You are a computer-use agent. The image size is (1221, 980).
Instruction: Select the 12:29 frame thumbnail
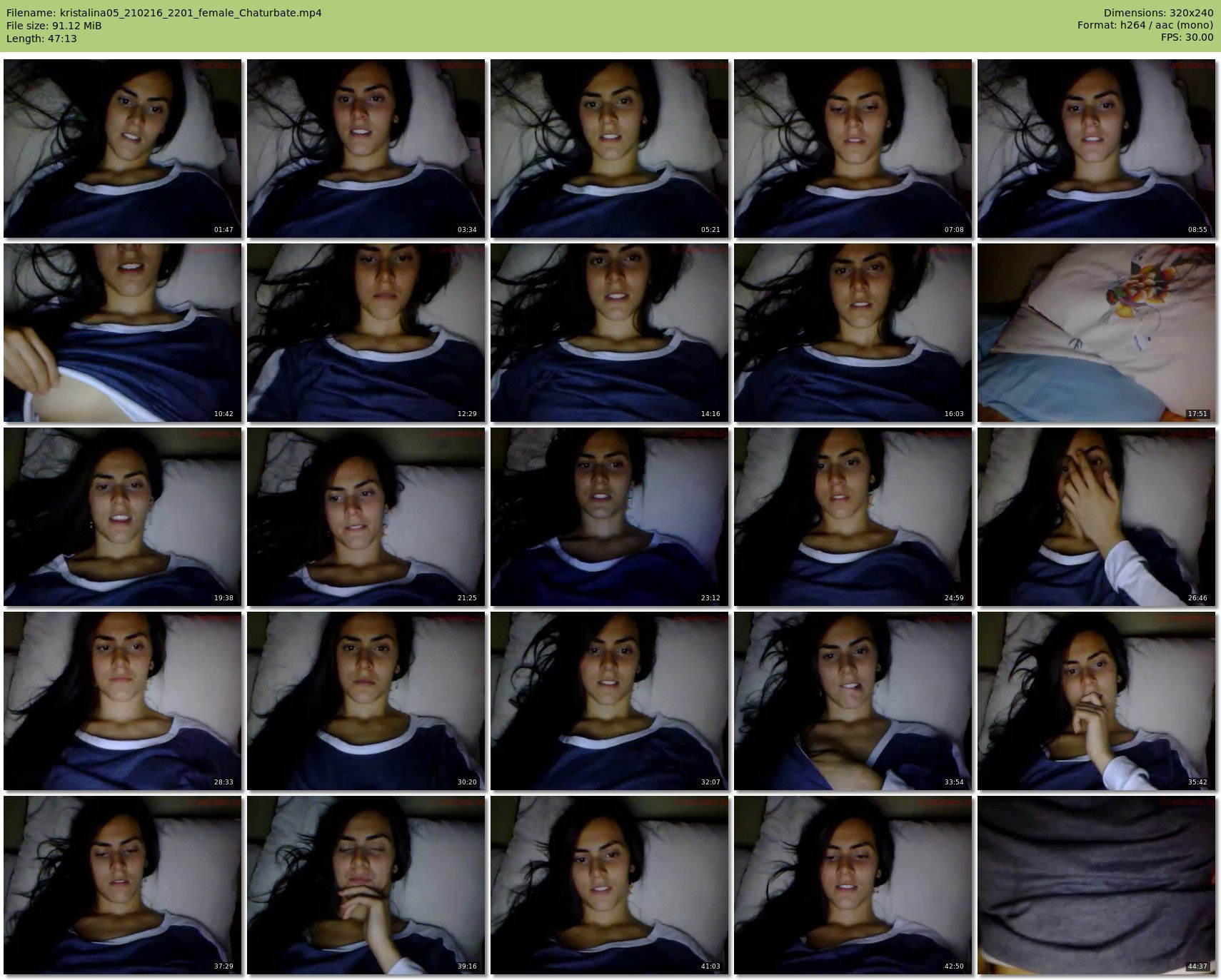366,333
